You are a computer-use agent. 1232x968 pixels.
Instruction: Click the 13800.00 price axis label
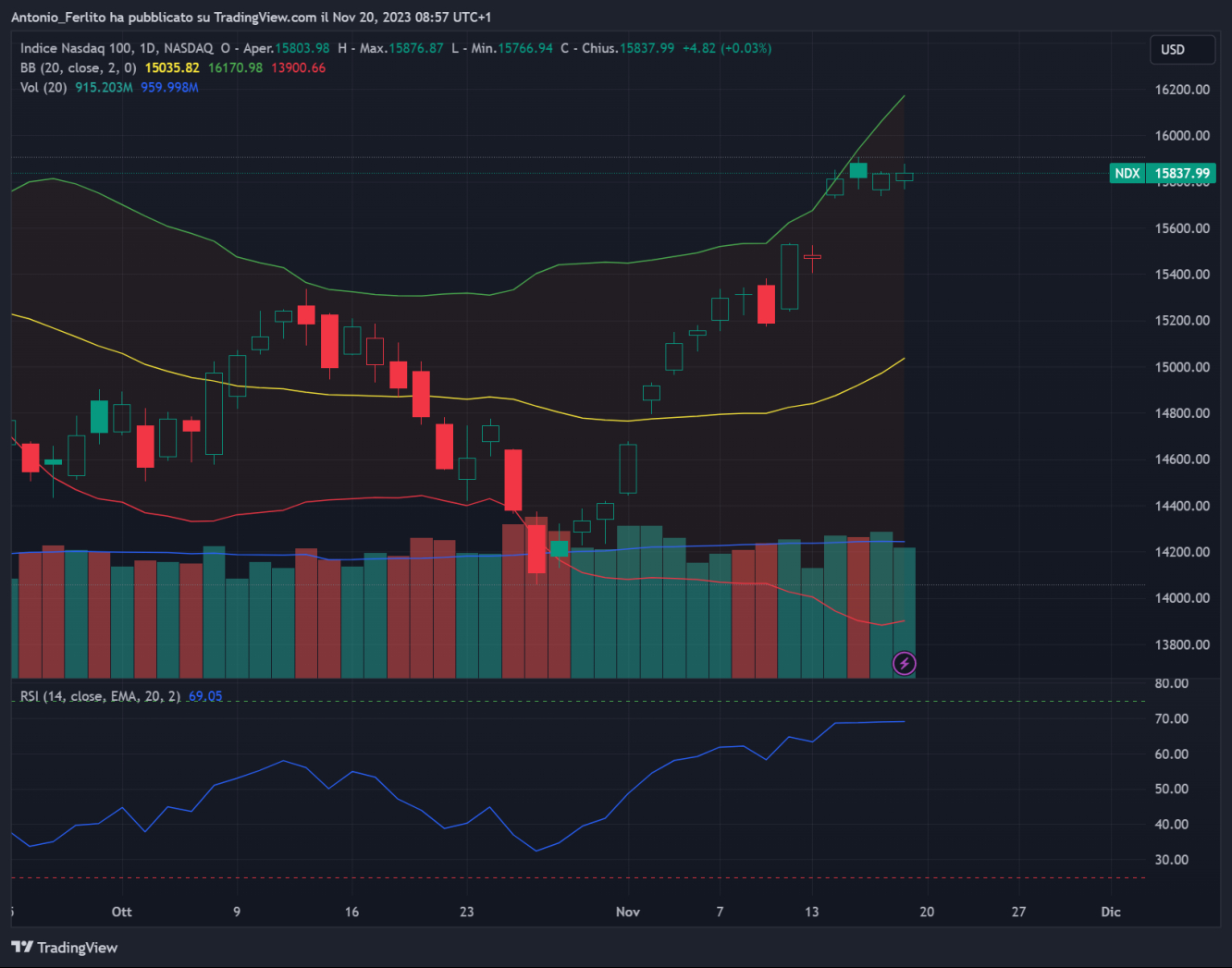[x=1182, y=644]
